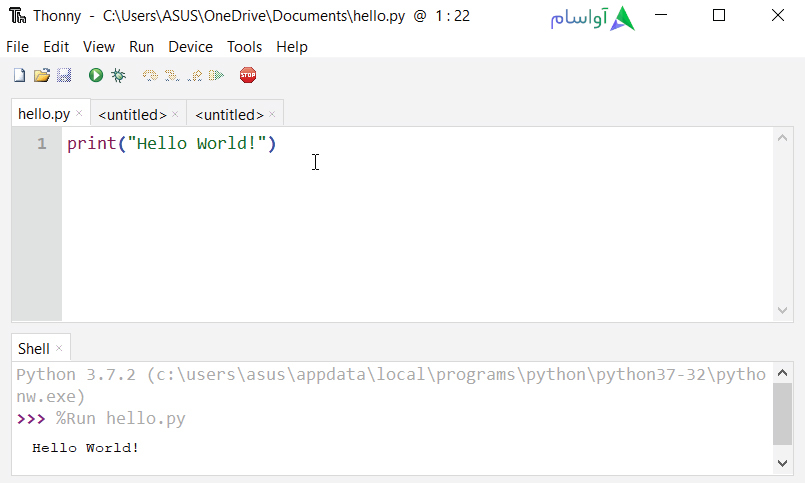Open the Edit menu

click(56, 47)
